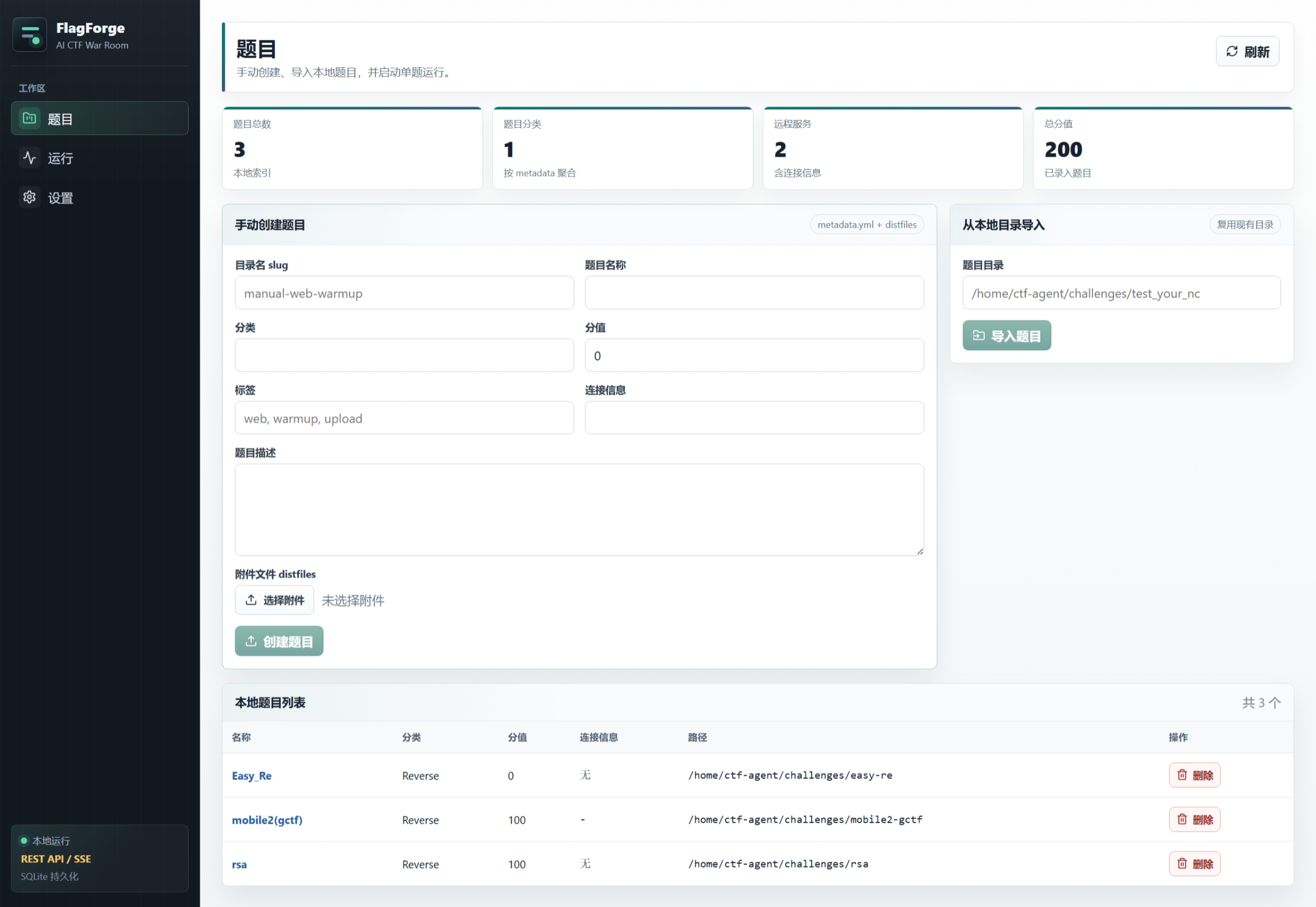Click the path /home/ctf-agent/challenges/rsa
1316x907 pixels.
(x=778, y=864)
